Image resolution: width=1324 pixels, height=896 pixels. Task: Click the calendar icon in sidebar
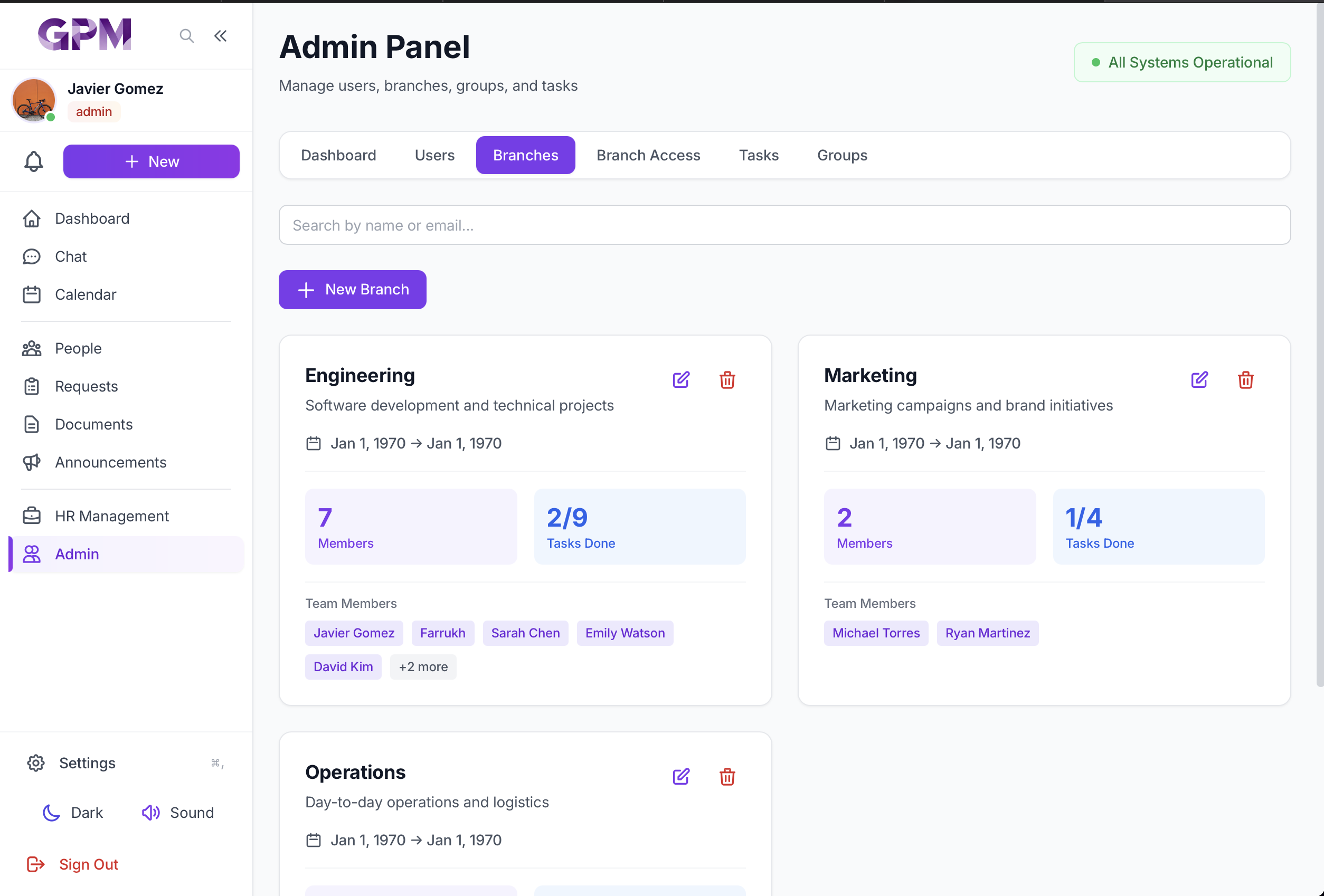32,294
